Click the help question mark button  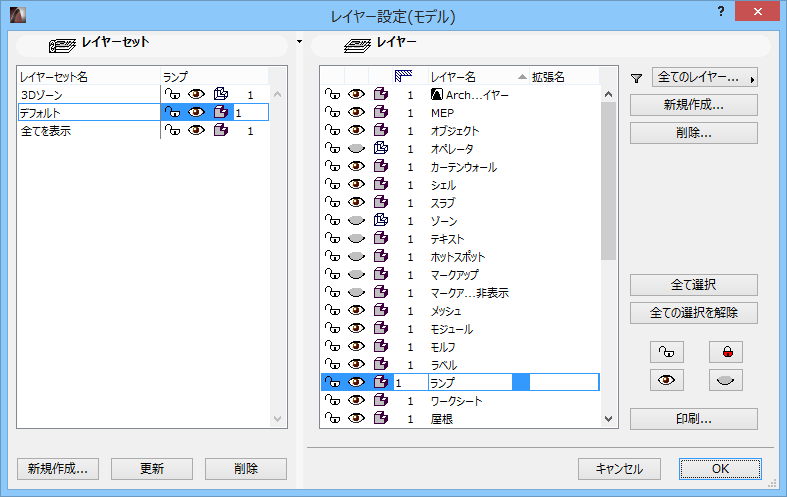(x=721, y=12)
